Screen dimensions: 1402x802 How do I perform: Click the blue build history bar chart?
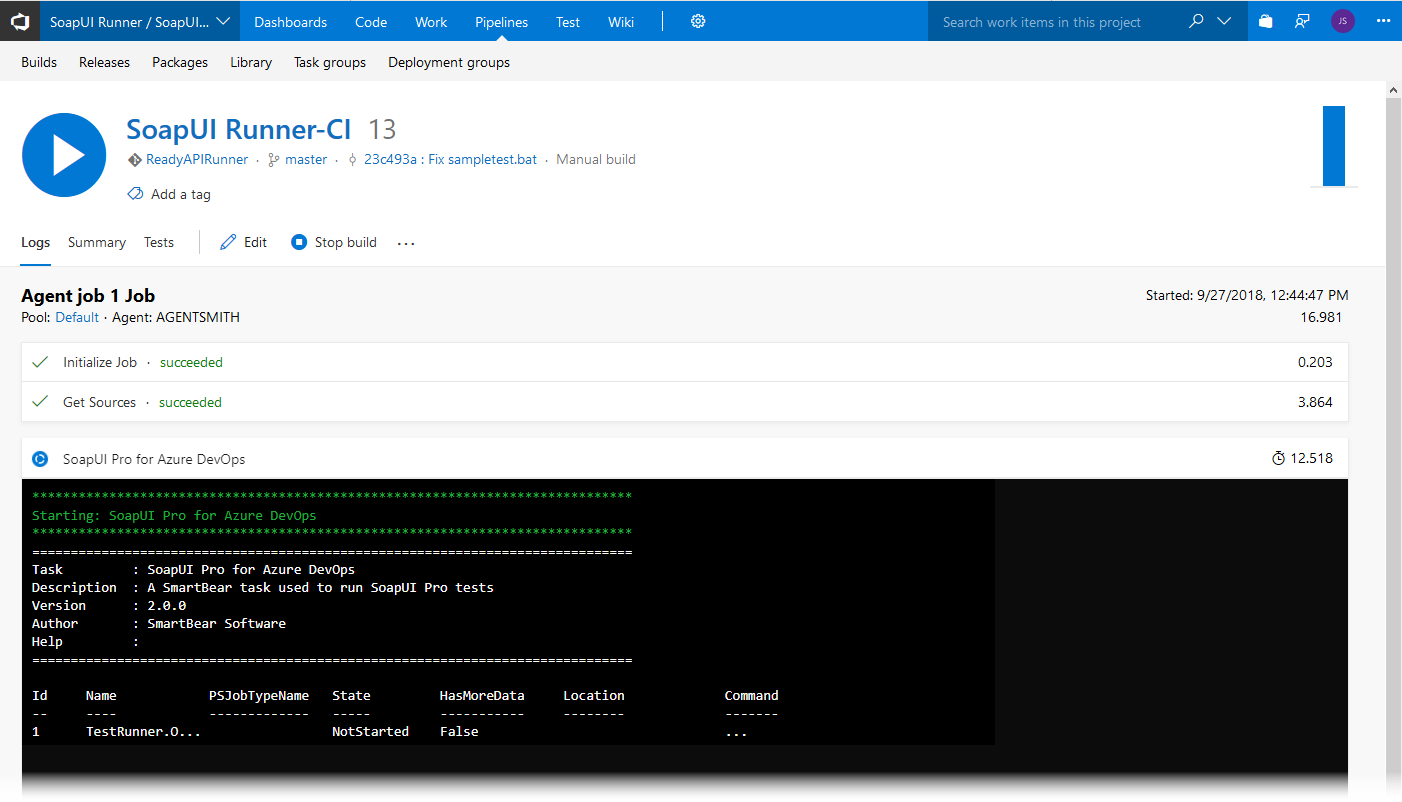point(1334,146)
